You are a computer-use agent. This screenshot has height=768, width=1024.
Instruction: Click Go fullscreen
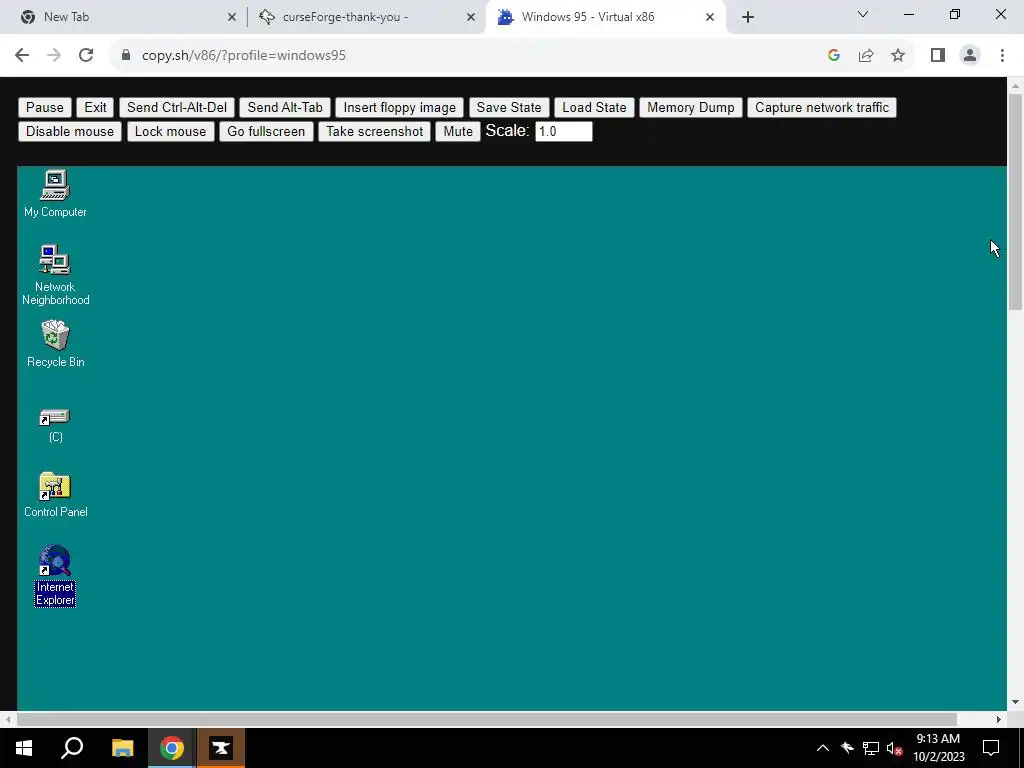coord(266,131)
